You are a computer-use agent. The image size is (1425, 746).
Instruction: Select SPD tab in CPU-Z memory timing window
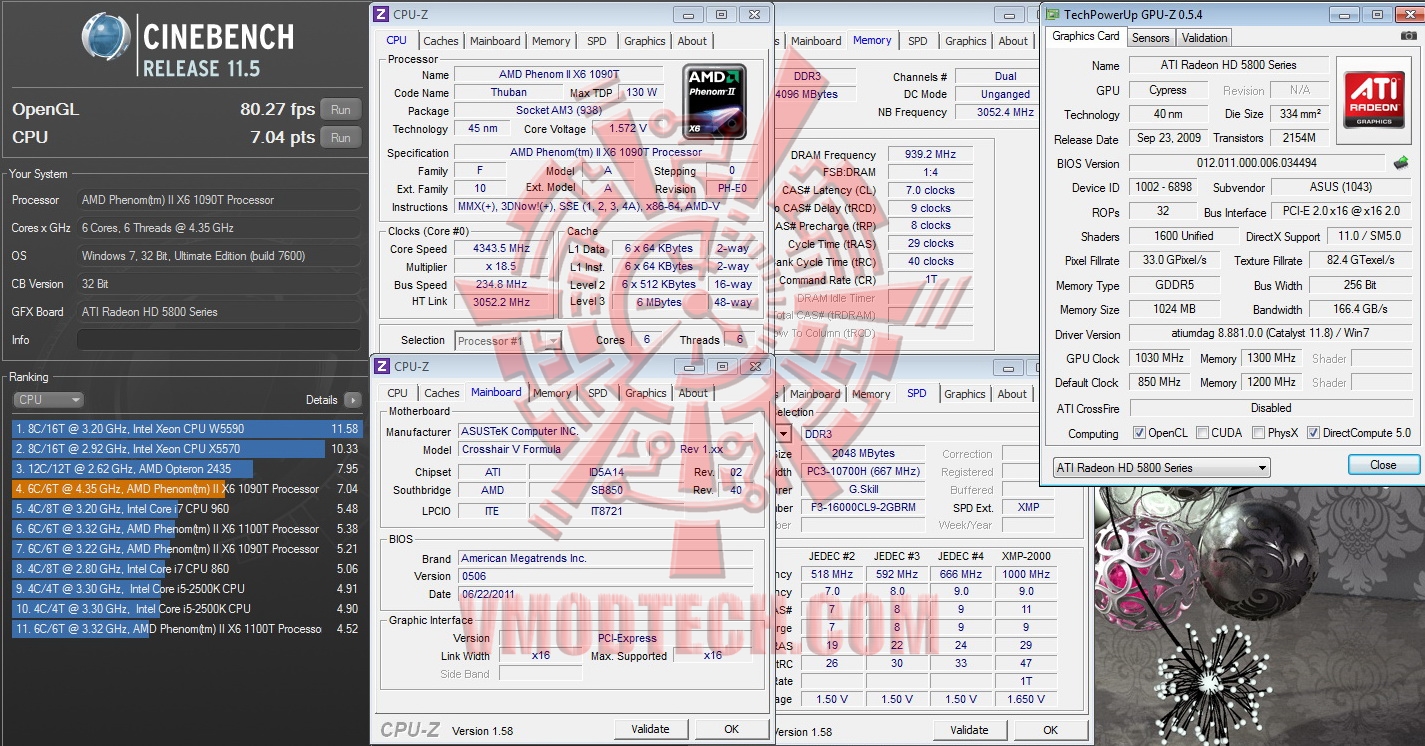(x=918, y=41)
